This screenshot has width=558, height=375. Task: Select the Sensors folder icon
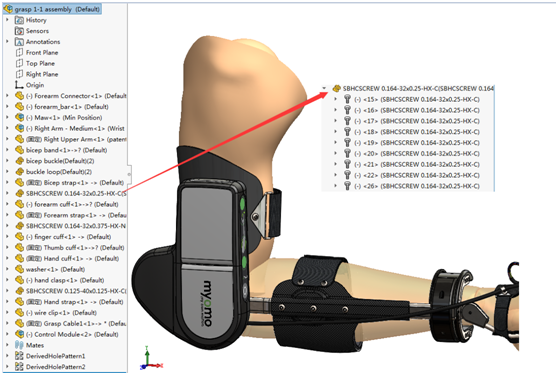coord(19,31)
